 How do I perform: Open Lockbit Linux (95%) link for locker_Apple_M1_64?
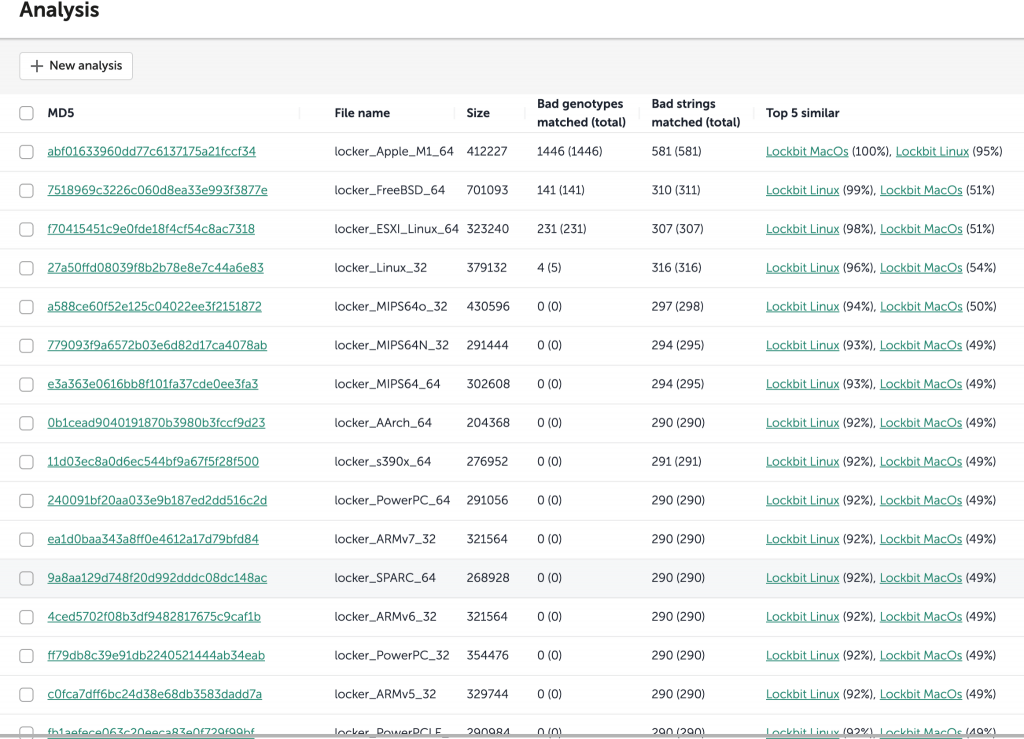933,151
